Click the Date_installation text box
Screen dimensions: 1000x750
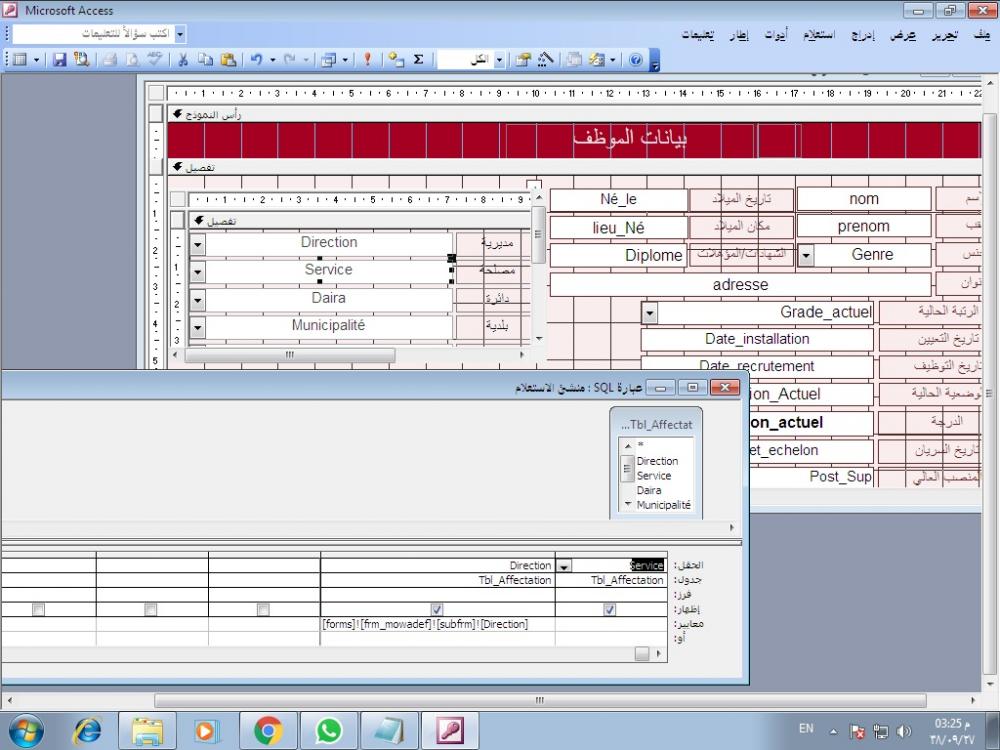coord(757,339)
